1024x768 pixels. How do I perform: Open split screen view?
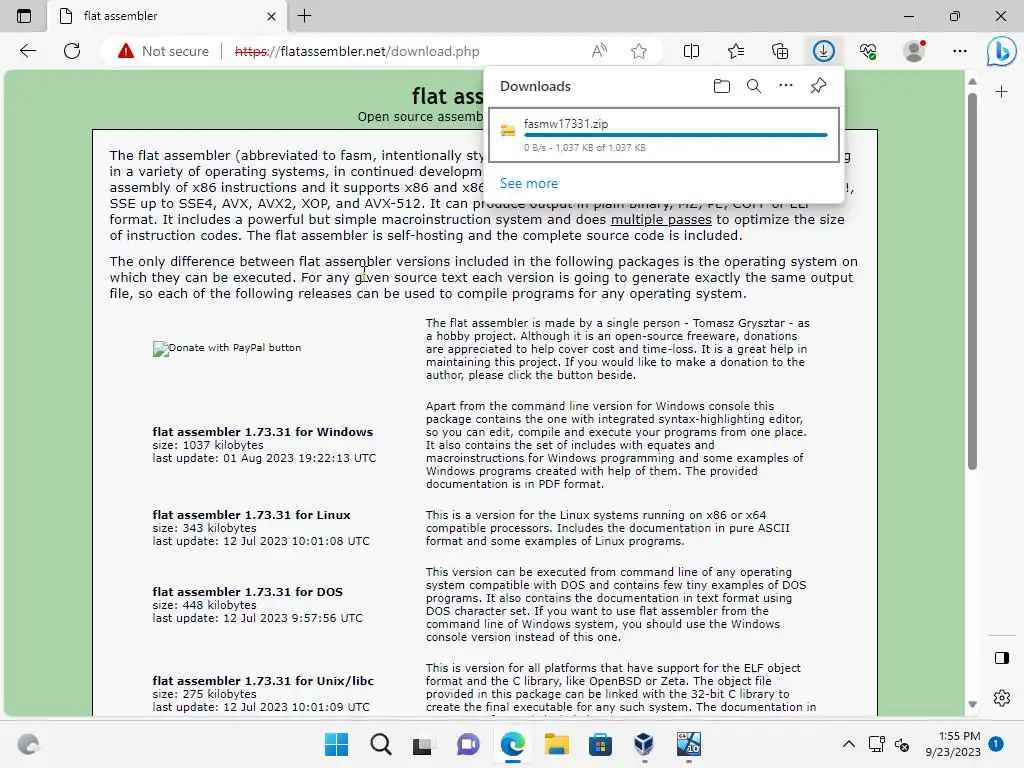click(691, 51)
